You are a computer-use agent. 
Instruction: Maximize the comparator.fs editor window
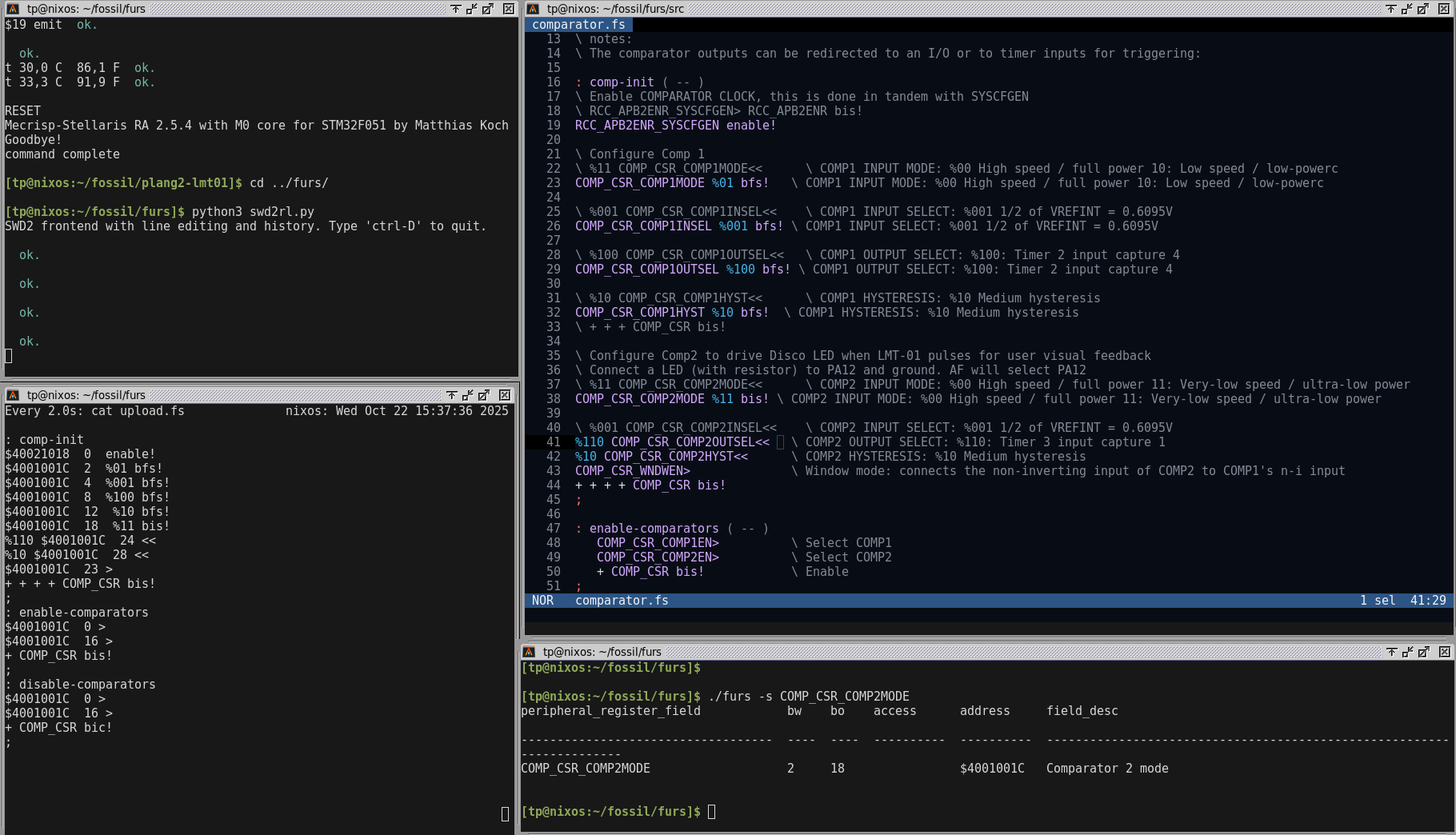[1423, 9]
